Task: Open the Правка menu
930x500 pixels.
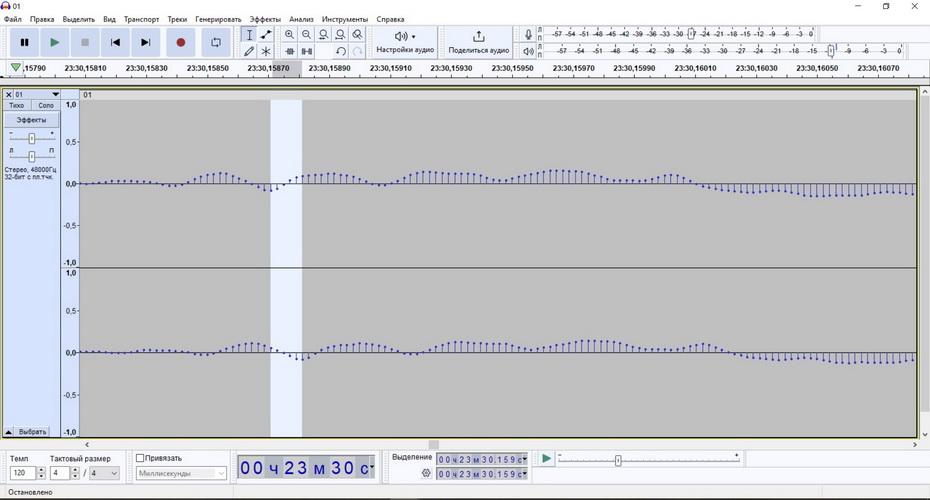Action: pyautogui.click(x=42, y=19)
